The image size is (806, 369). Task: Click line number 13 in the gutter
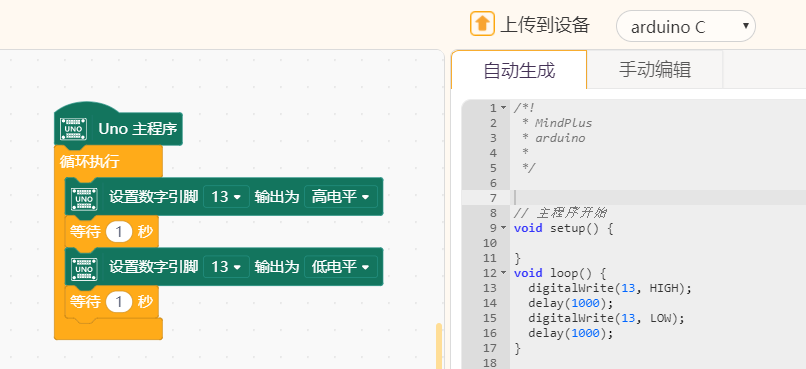[x=490, y=288]
